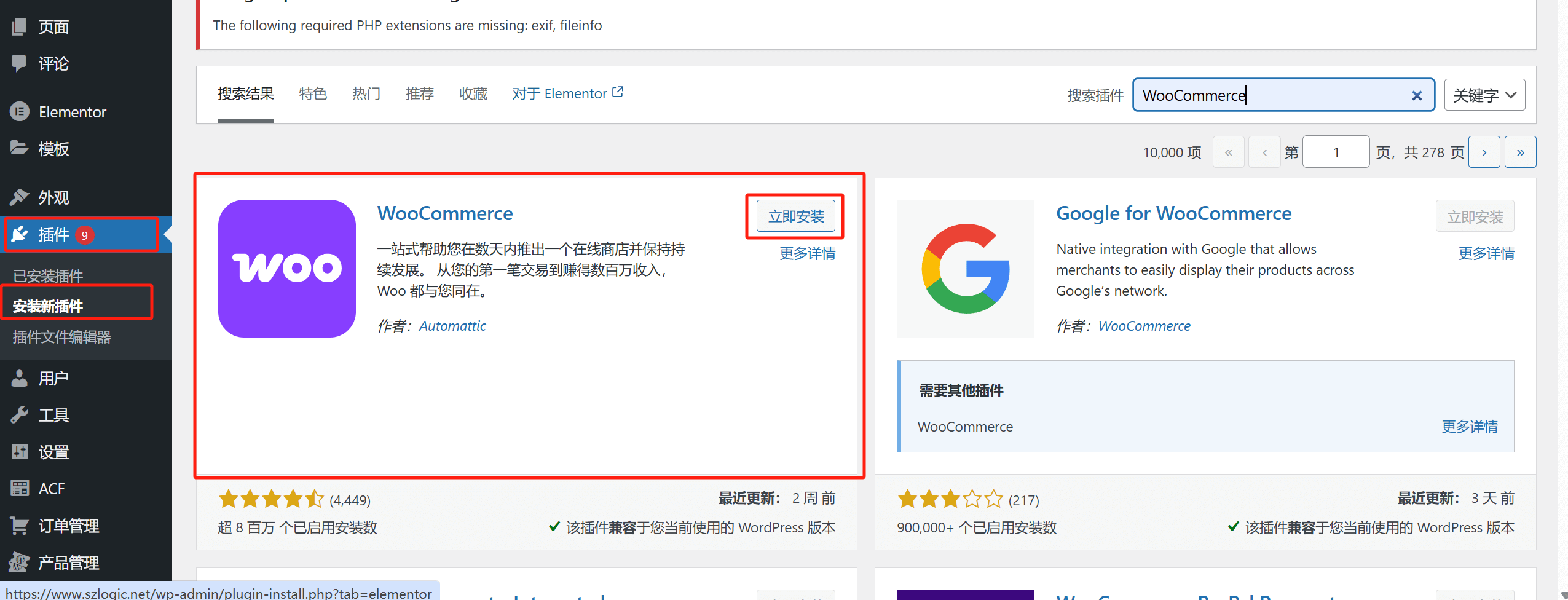
Task: Click the Comments (评论) bubble icon
Action: point(19,63)
